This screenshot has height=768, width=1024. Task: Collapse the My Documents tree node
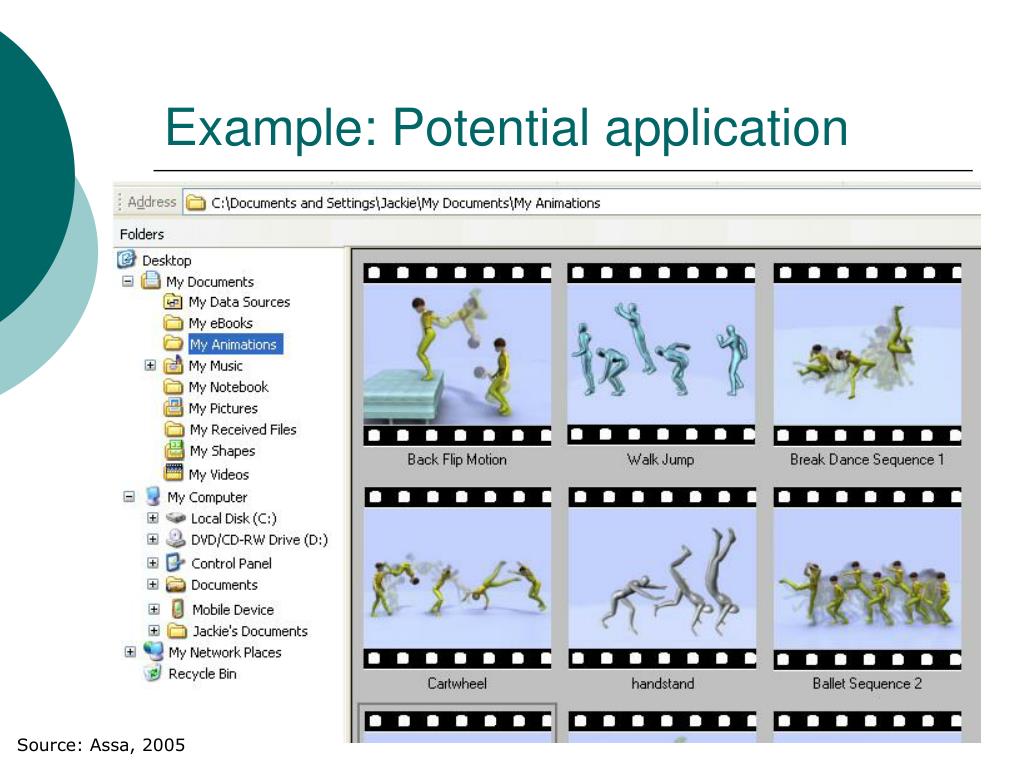[128, 281]
